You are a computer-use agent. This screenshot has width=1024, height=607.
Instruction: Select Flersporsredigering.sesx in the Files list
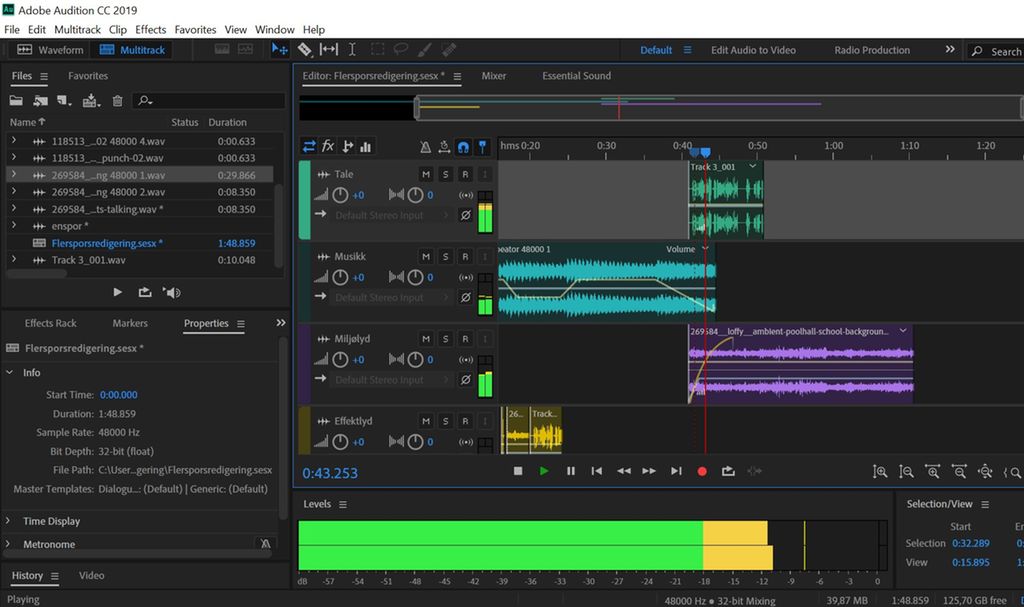(x=106, y=243)
